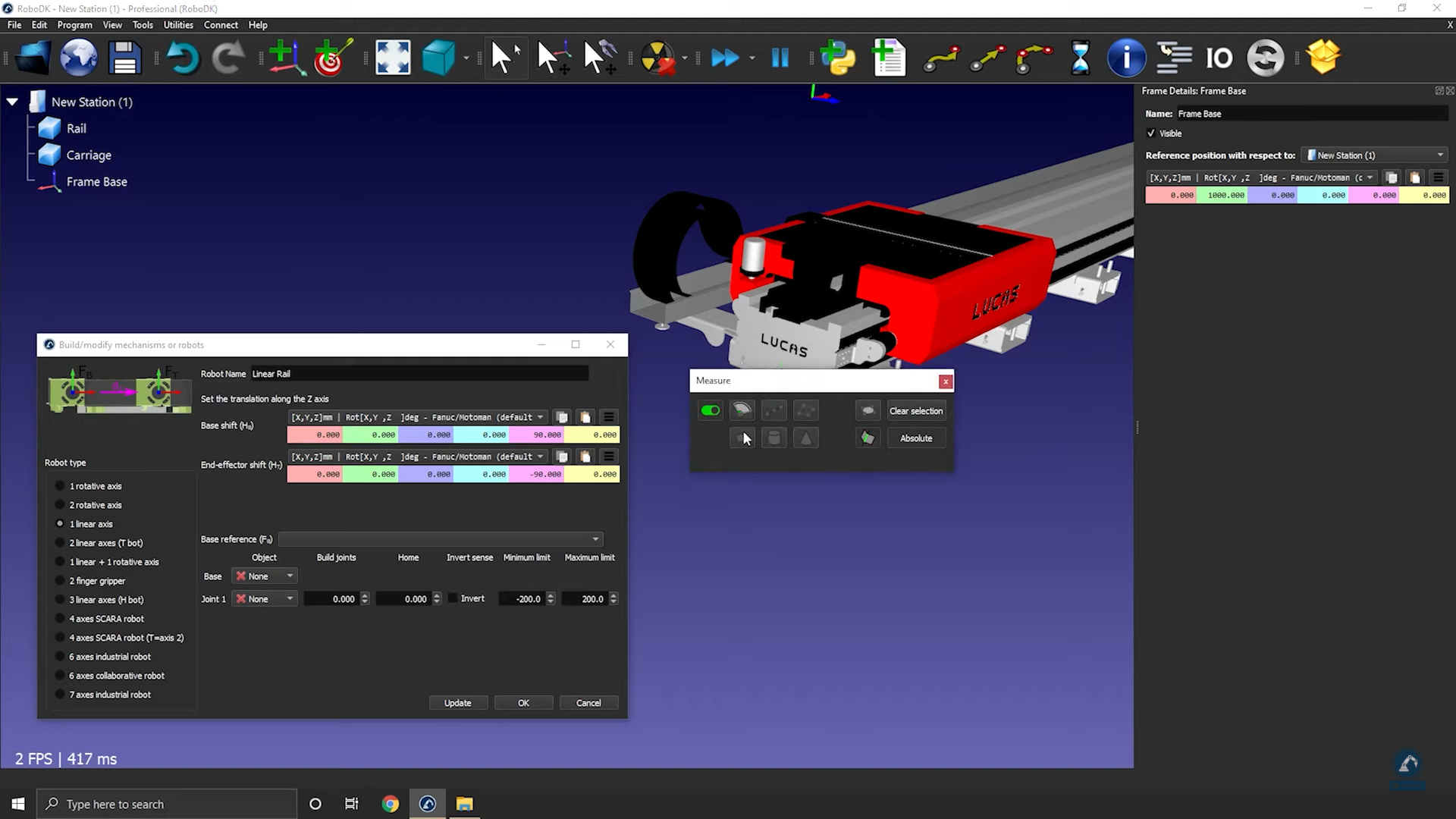1456x819 pixels.
Task: Click the Save station floppy disk icon
Action: pos(124,58)
